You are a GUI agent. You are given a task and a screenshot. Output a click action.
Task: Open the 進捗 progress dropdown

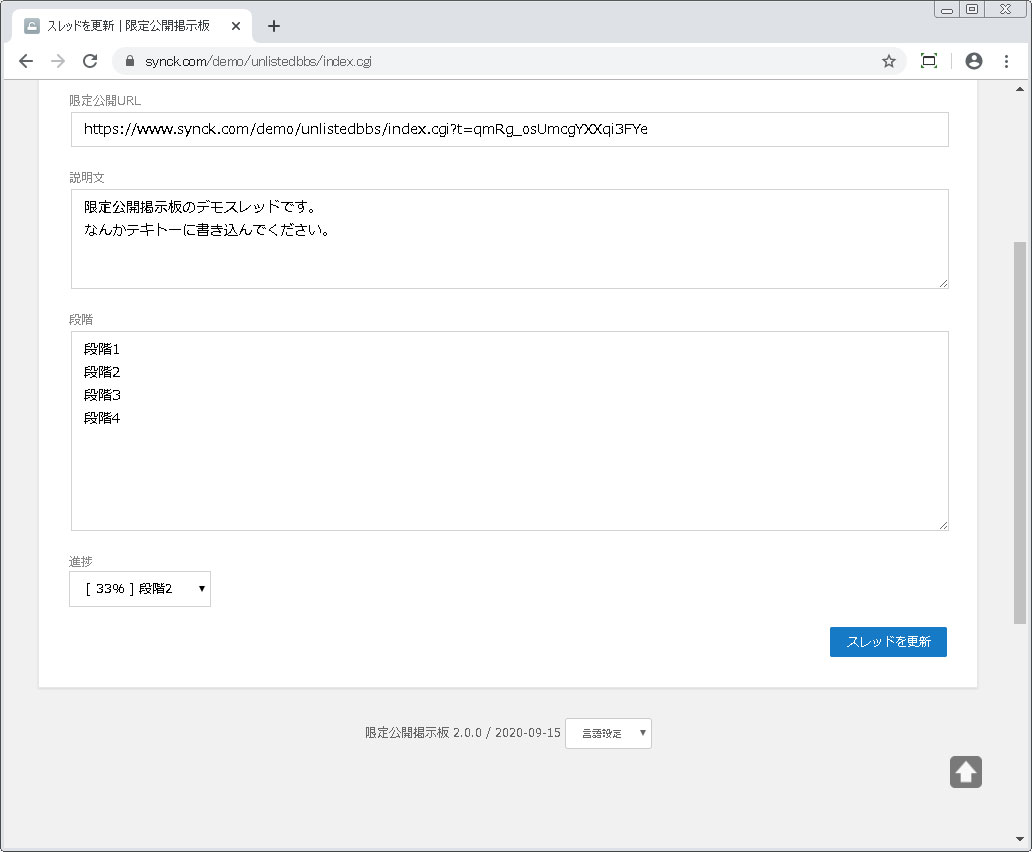pyautogui.click(x=140, y=589)
